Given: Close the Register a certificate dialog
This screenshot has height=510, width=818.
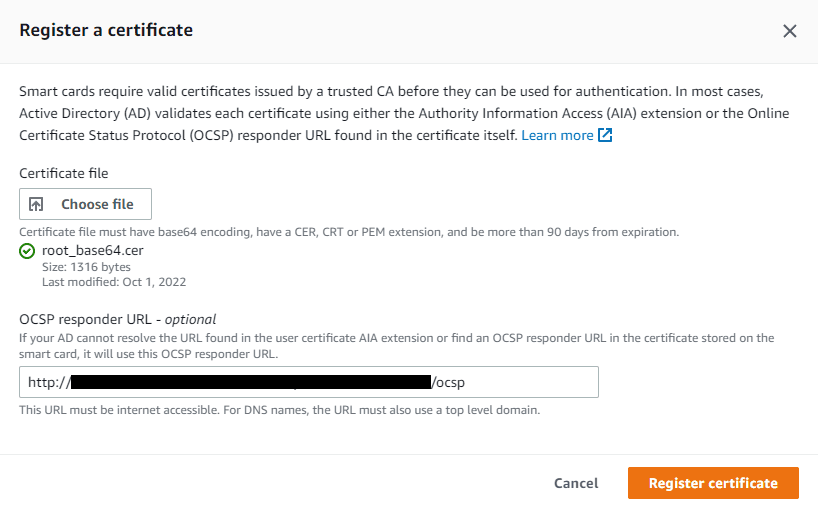Looking at the screenshot, I should coord(789,31).
